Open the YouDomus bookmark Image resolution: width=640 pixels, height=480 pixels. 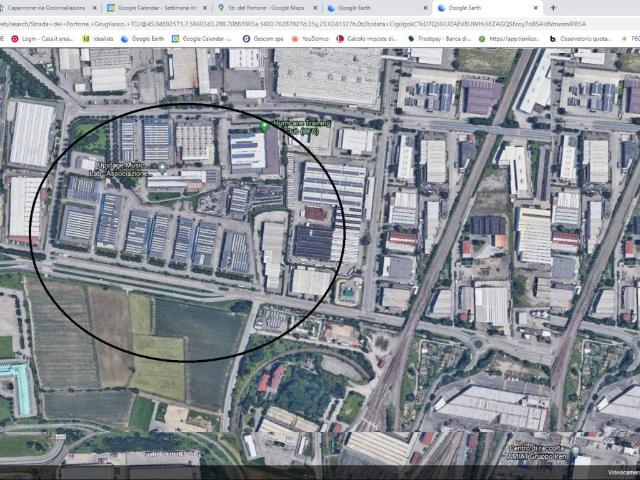tap(313, 39)
